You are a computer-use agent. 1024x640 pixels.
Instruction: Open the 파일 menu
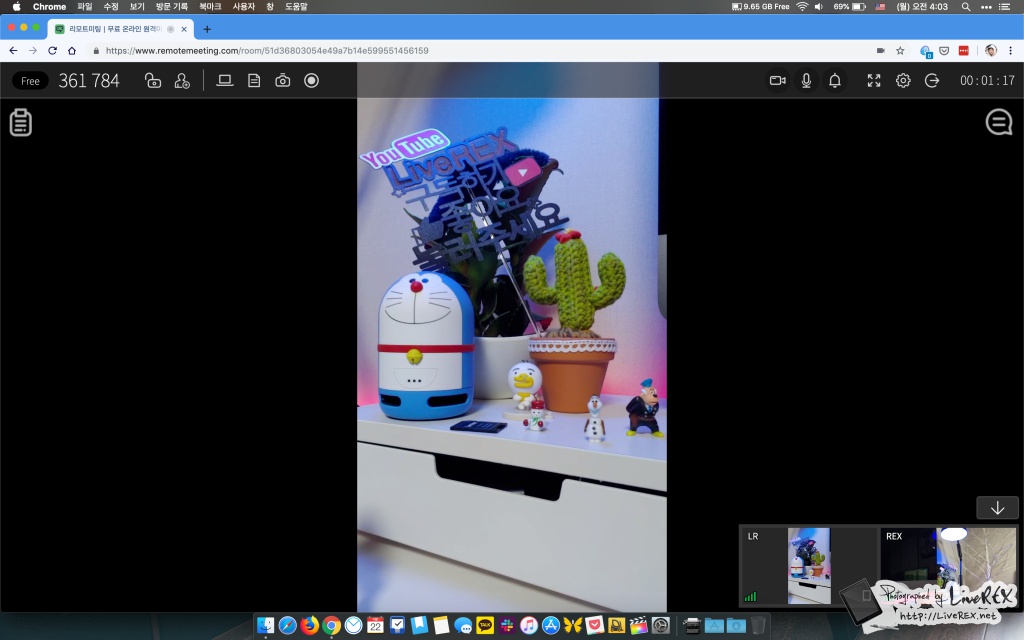[85, 7]
